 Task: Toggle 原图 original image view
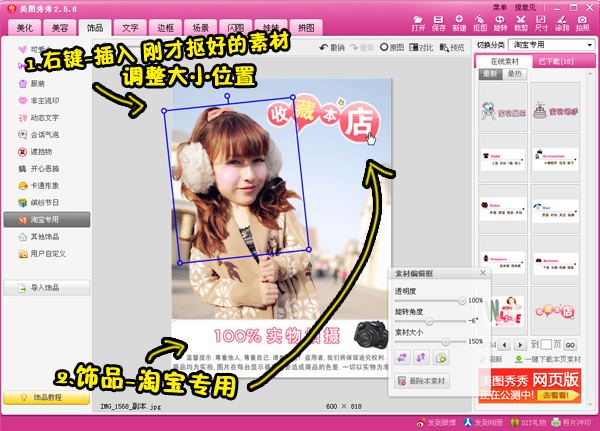coord(395,47)
